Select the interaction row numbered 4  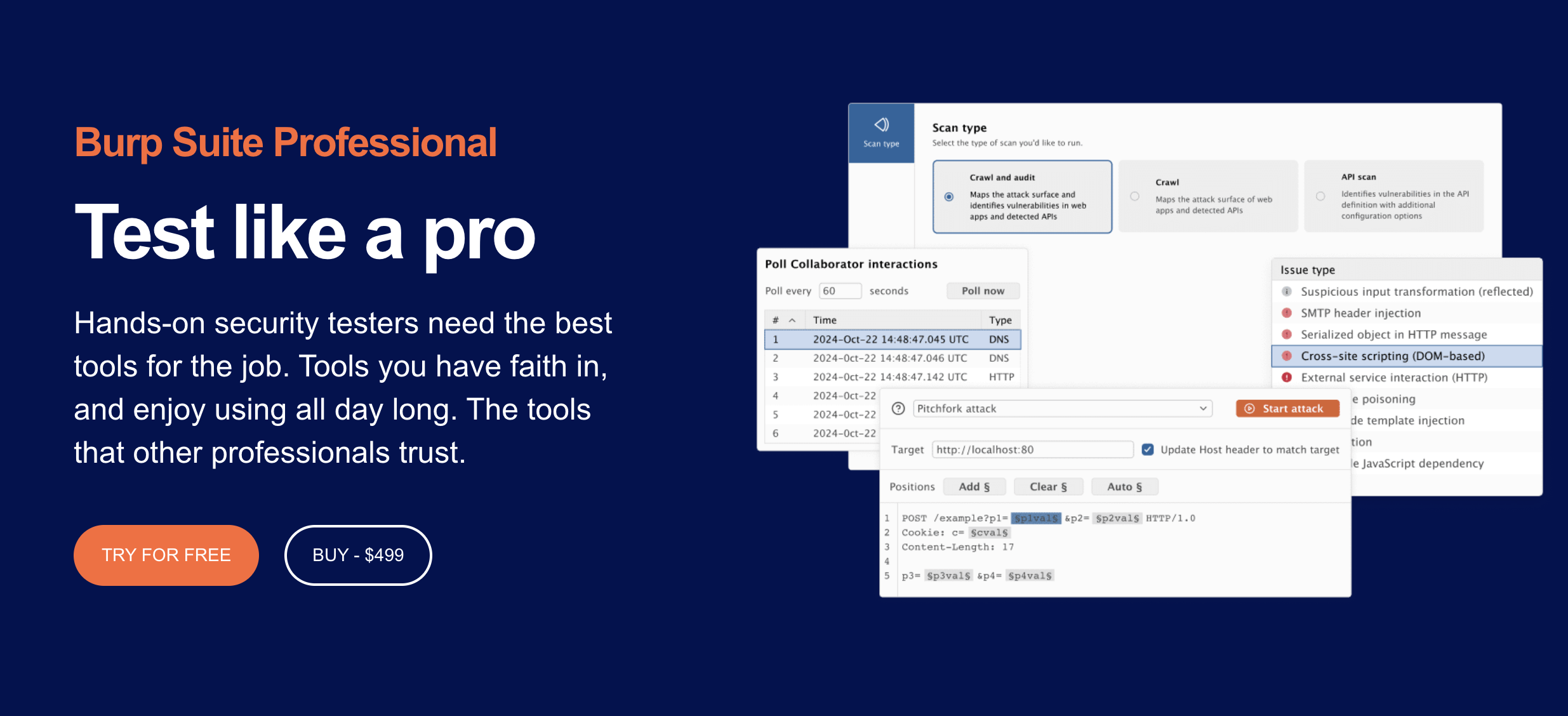tap(823, 395)
